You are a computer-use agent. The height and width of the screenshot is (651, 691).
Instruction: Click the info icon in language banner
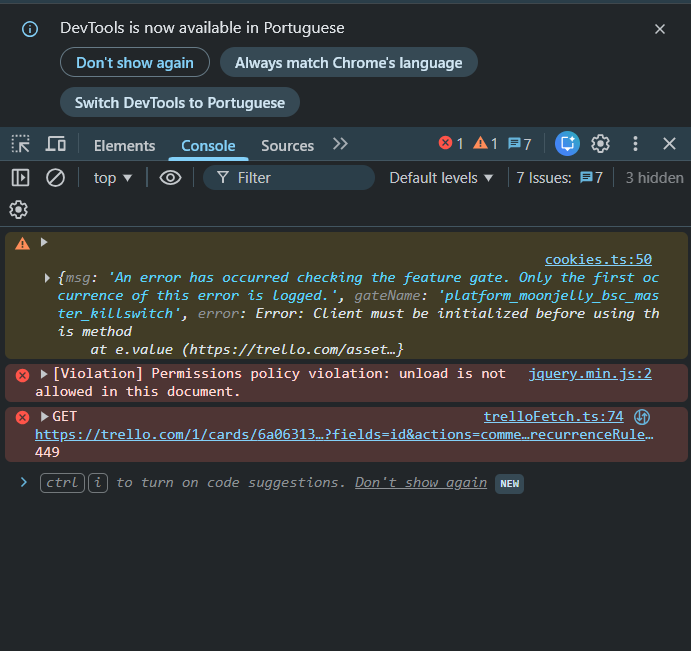30,29
